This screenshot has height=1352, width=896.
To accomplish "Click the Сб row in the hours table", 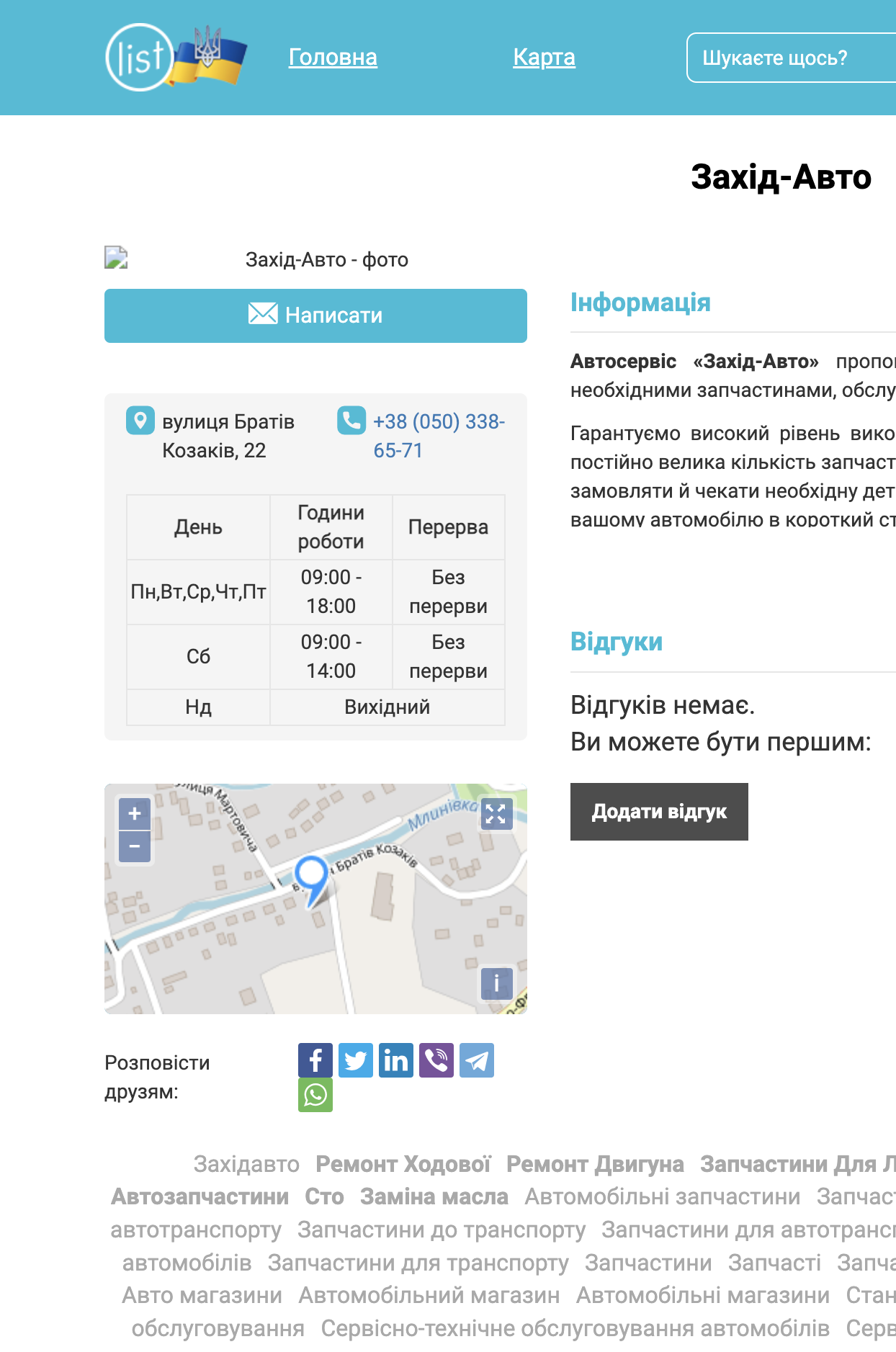I will (315, 657).
